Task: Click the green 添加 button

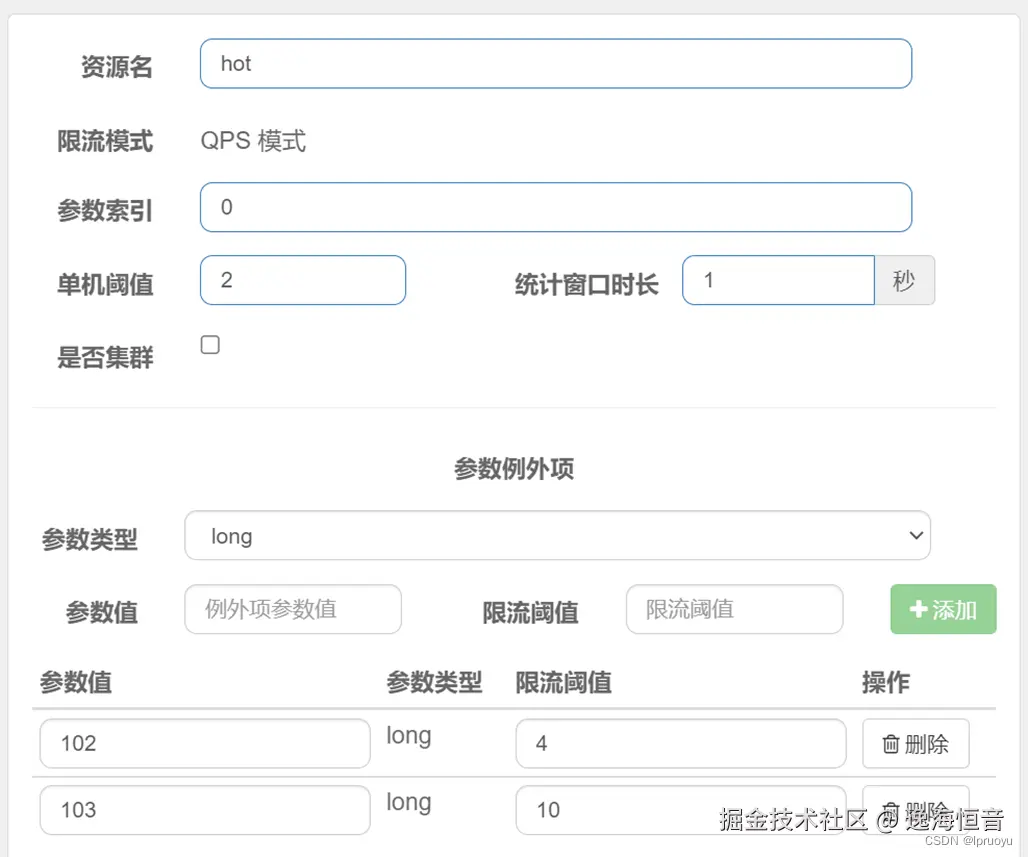Action: pyautogui.click(x=942, y=609)
